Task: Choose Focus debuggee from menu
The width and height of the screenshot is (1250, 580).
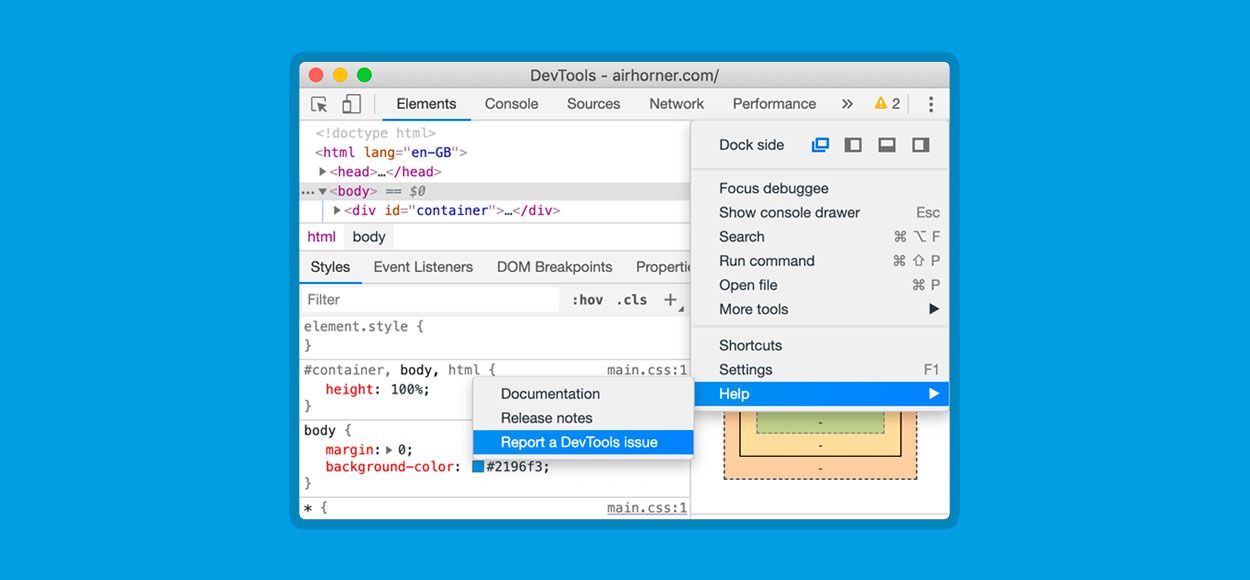Action: 820,188
